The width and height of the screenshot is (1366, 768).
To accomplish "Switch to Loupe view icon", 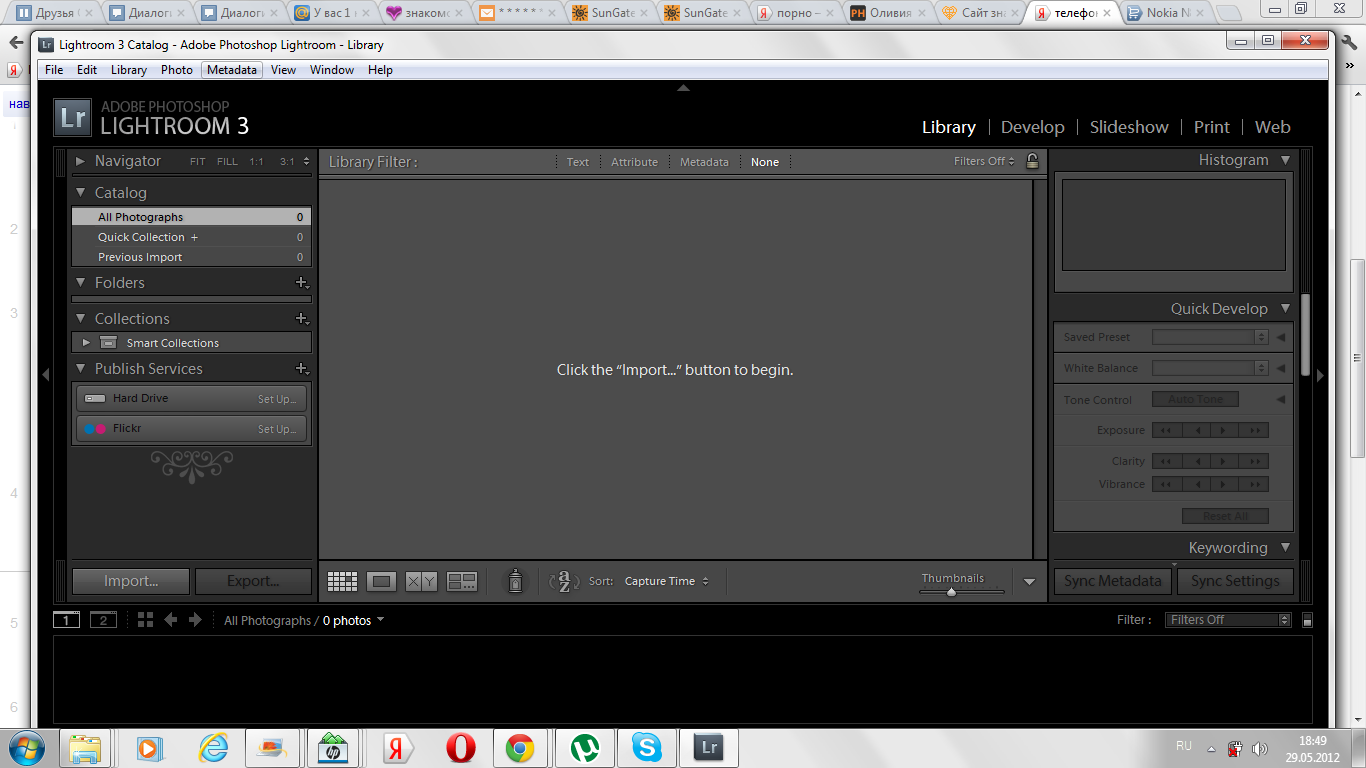I will click(382, 581).
